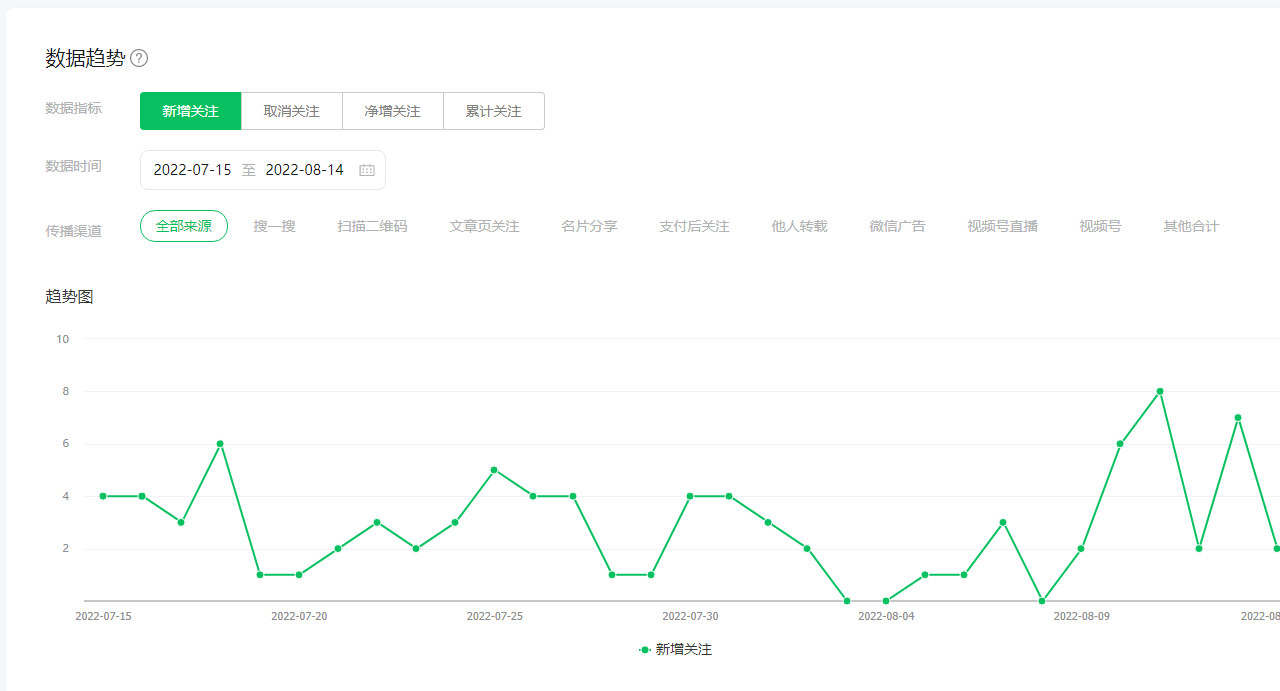The width and height of the screenshot is (1280, 691).
Task: Click the 2022-07-25 axis label
Action: [494, 616]
